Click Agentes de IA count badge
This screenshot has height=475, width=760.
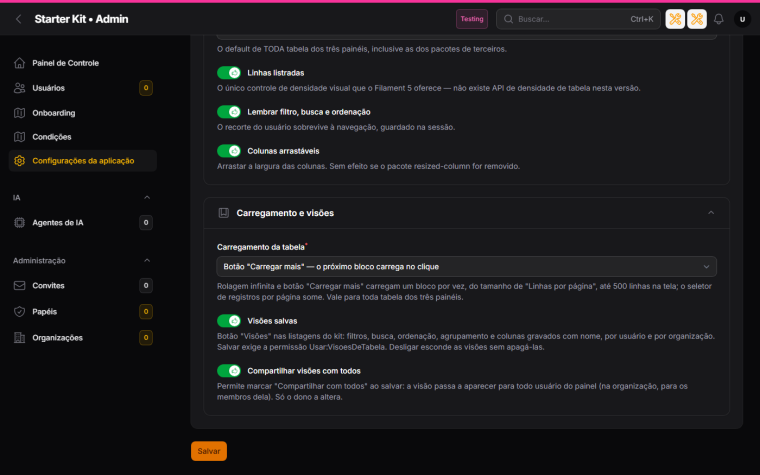click(x=146, y=222)
